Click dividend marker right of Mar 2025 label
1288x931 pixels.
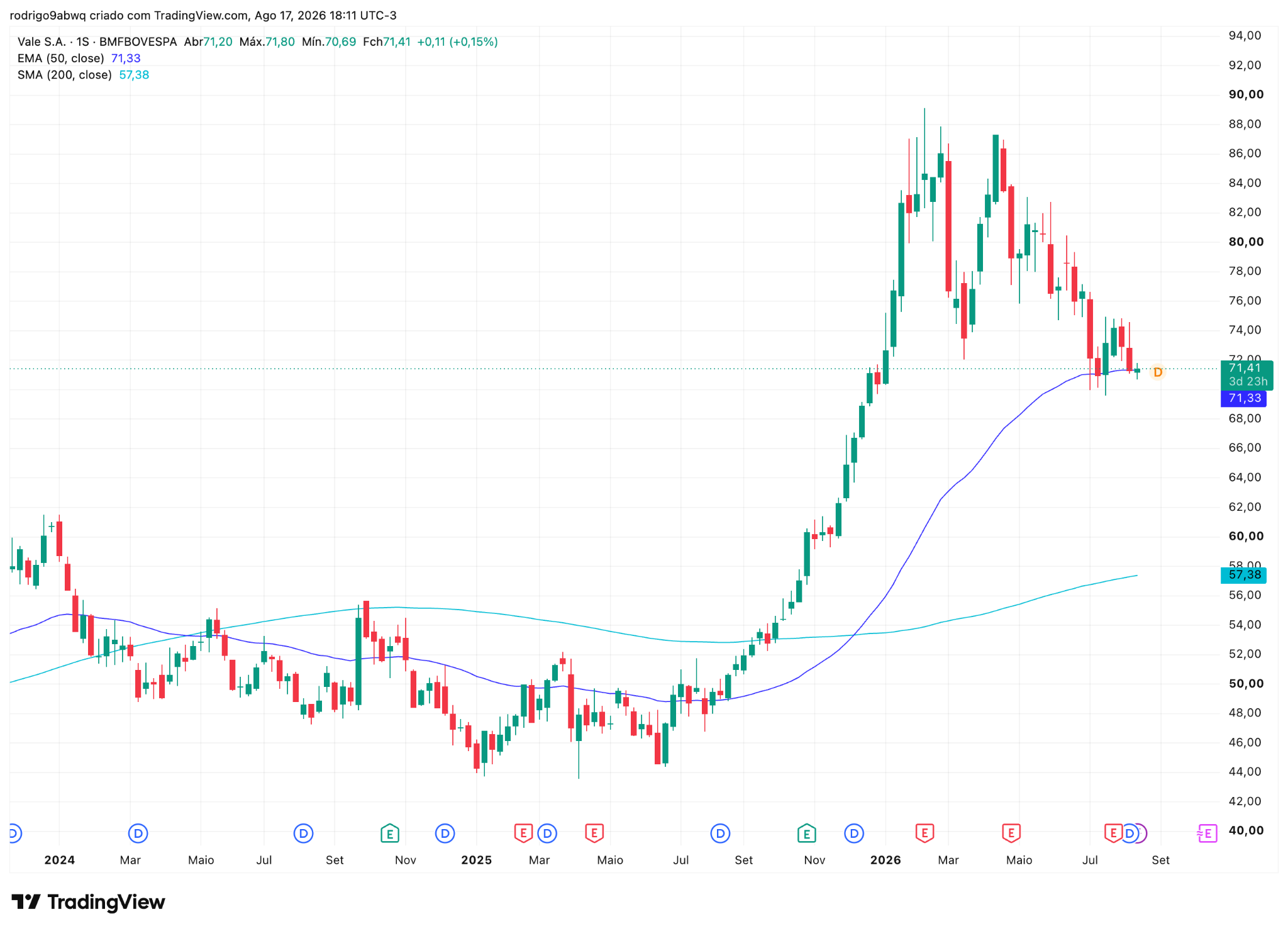pos(547,833)
